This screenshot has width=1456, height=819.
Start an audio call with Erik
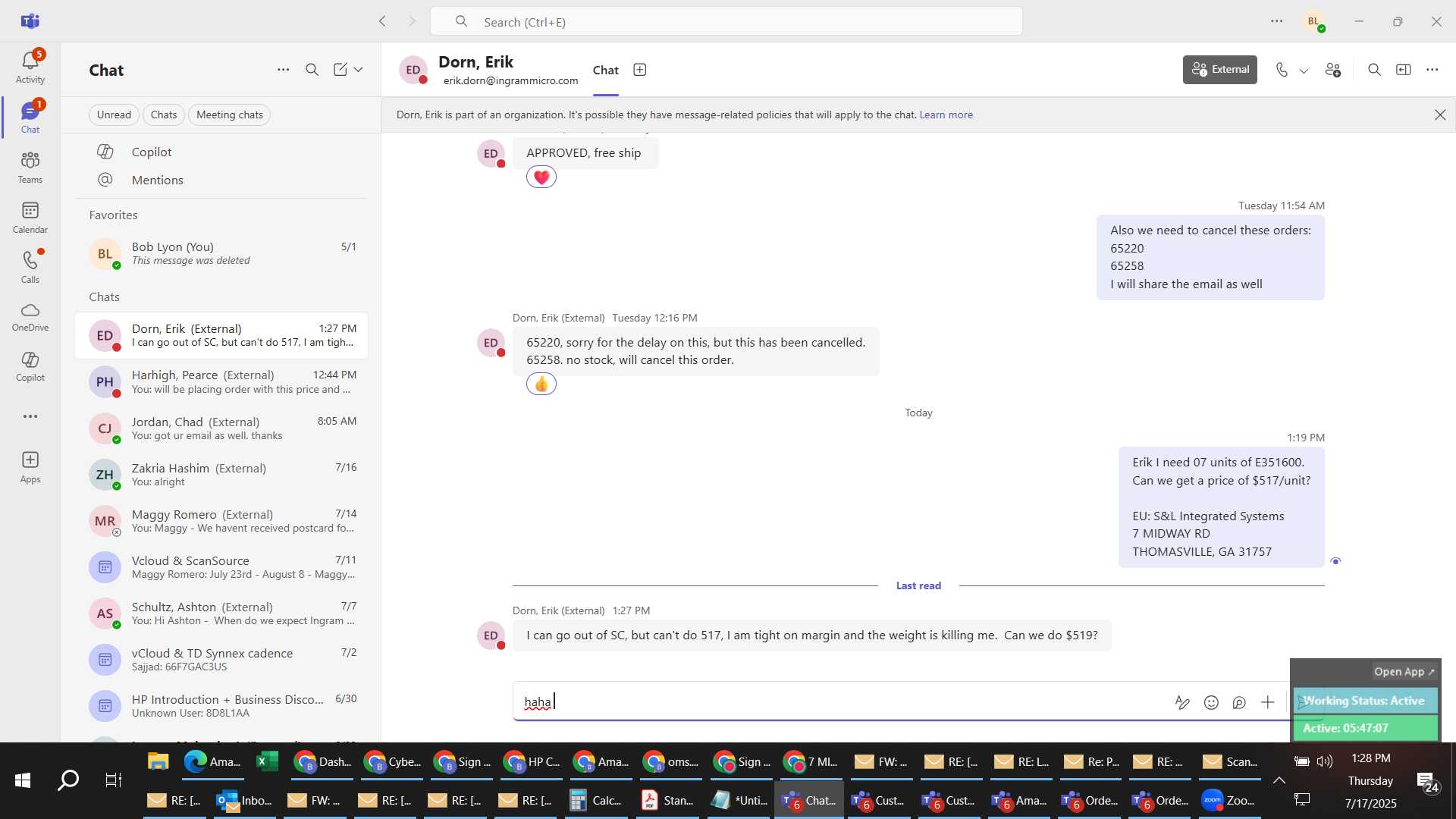(1282, 70)
